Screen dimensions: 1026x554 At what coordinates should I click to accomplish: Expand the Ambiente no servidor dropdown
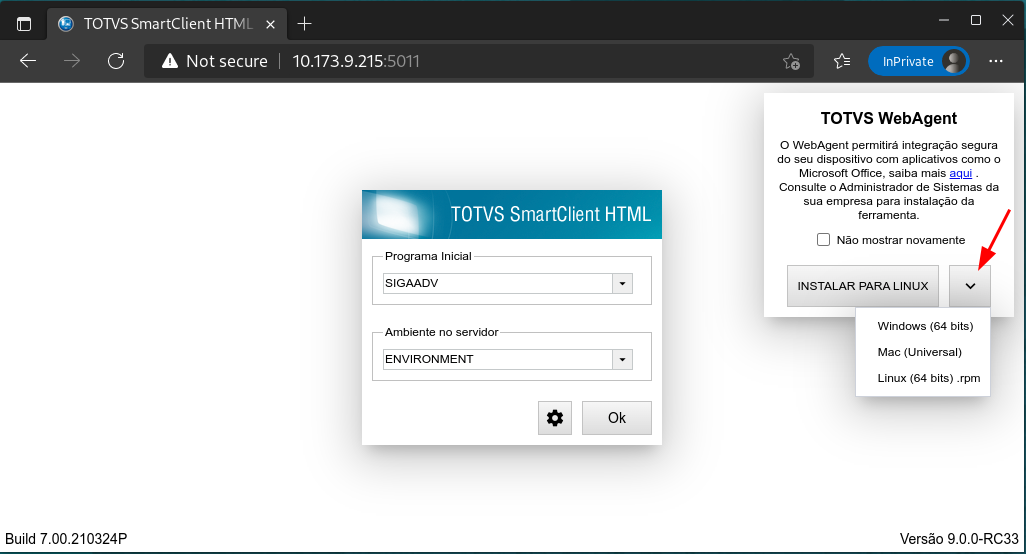623,359
